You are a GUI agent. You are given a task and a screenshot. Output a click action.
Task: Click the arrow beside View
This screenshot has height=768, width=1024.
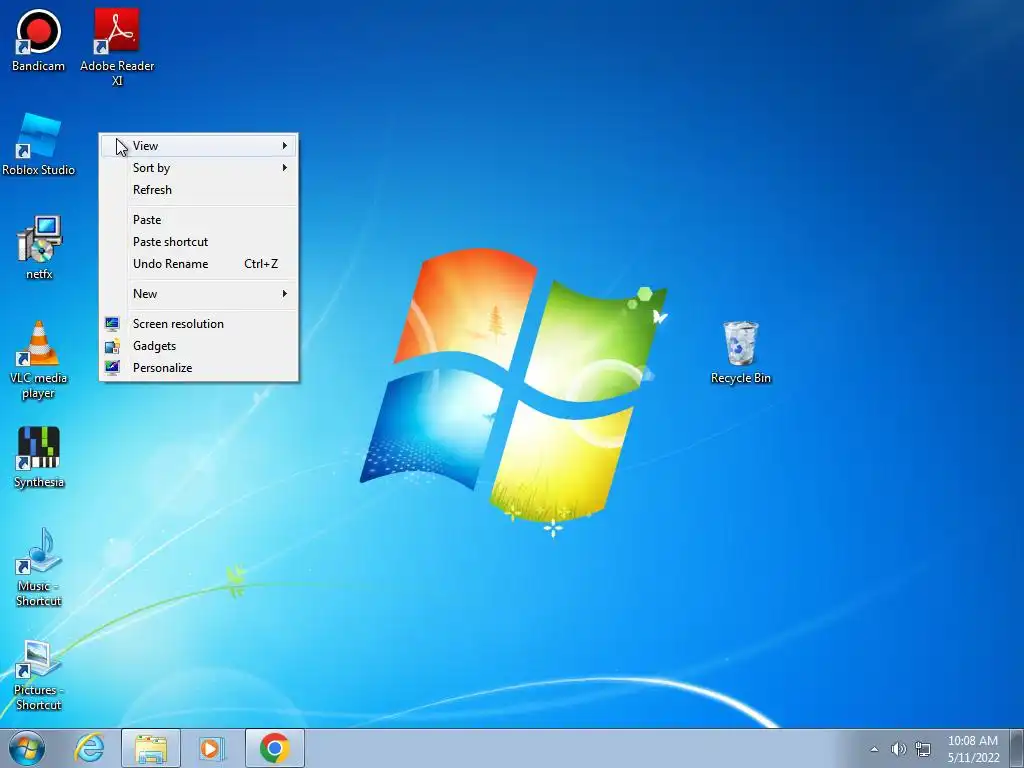point(285,146)
